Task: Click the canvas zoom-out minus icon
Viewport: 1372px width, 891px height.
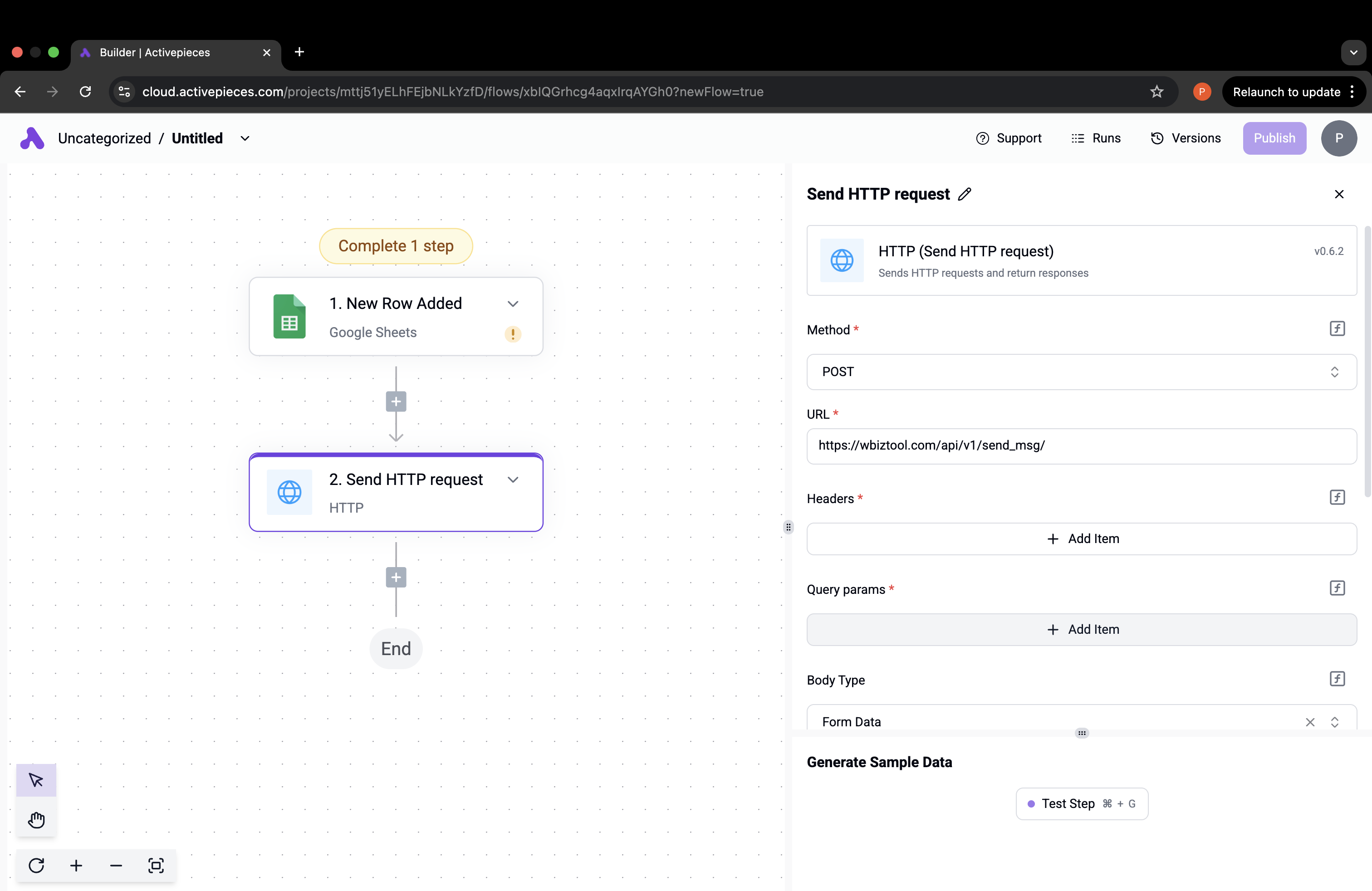Action: [x=116, y=866]
